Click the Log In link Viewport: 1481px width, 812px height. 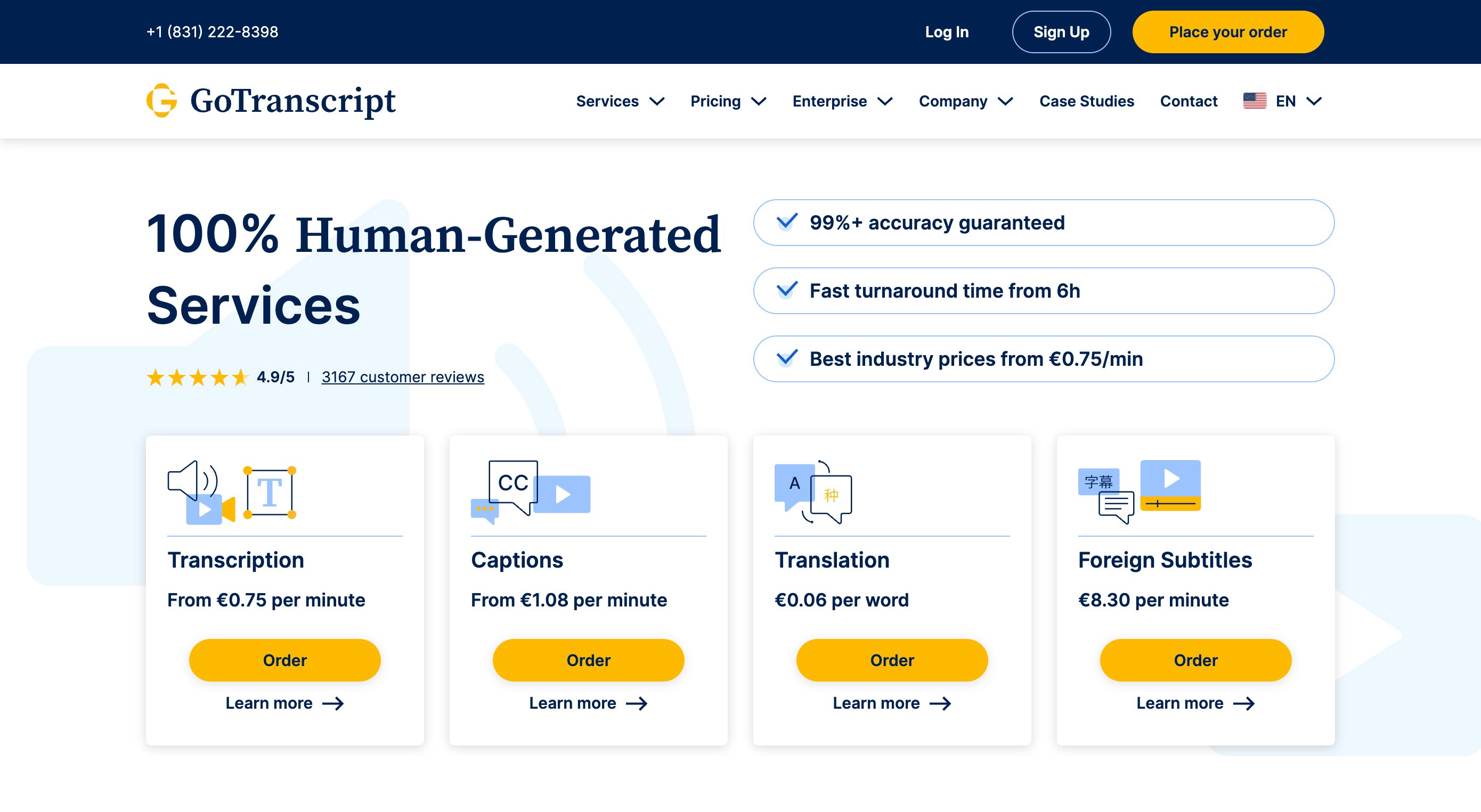coord(946,32)
